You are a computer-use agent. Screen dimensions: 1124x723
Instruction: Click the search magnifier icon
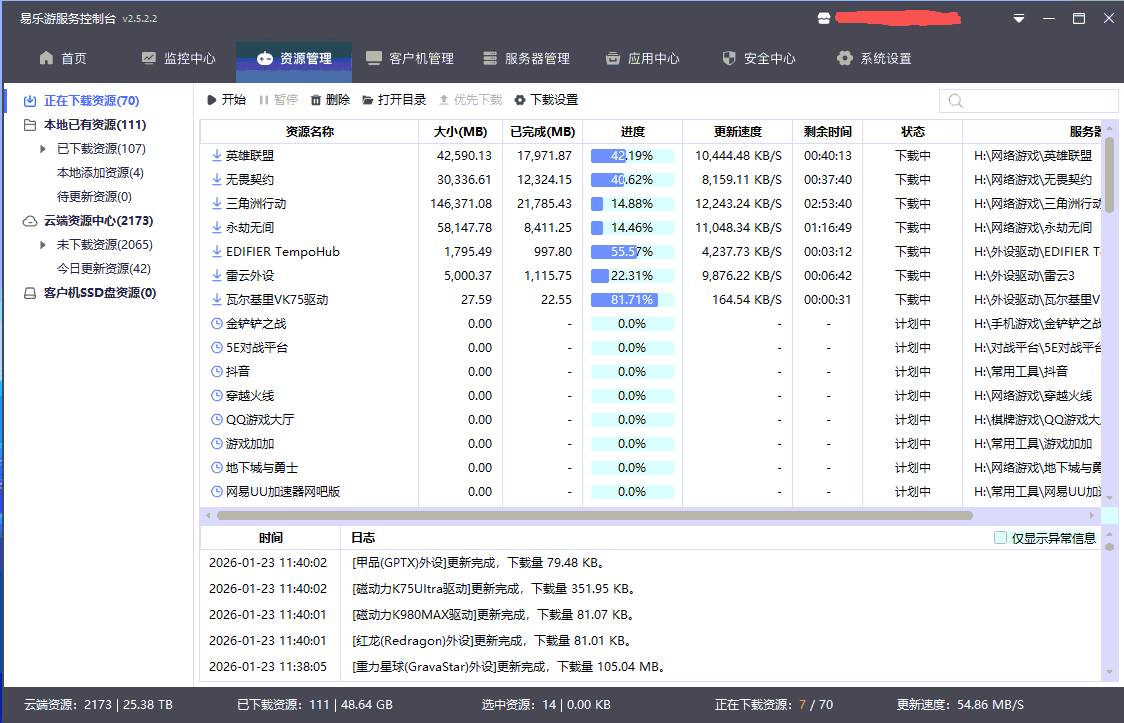point(954,100)
